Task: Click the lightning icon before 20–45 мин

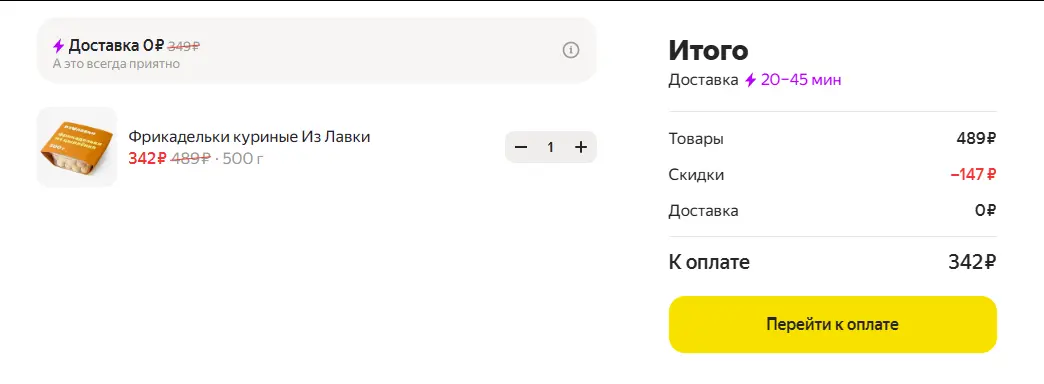Action: (750, 80)
